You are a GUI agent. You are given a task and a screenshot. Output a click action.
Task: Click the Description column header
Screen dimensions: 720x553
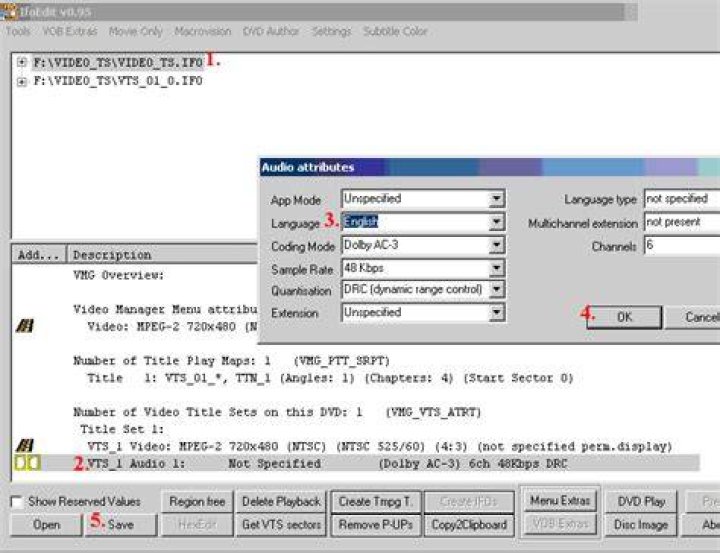tap(163, 255)
